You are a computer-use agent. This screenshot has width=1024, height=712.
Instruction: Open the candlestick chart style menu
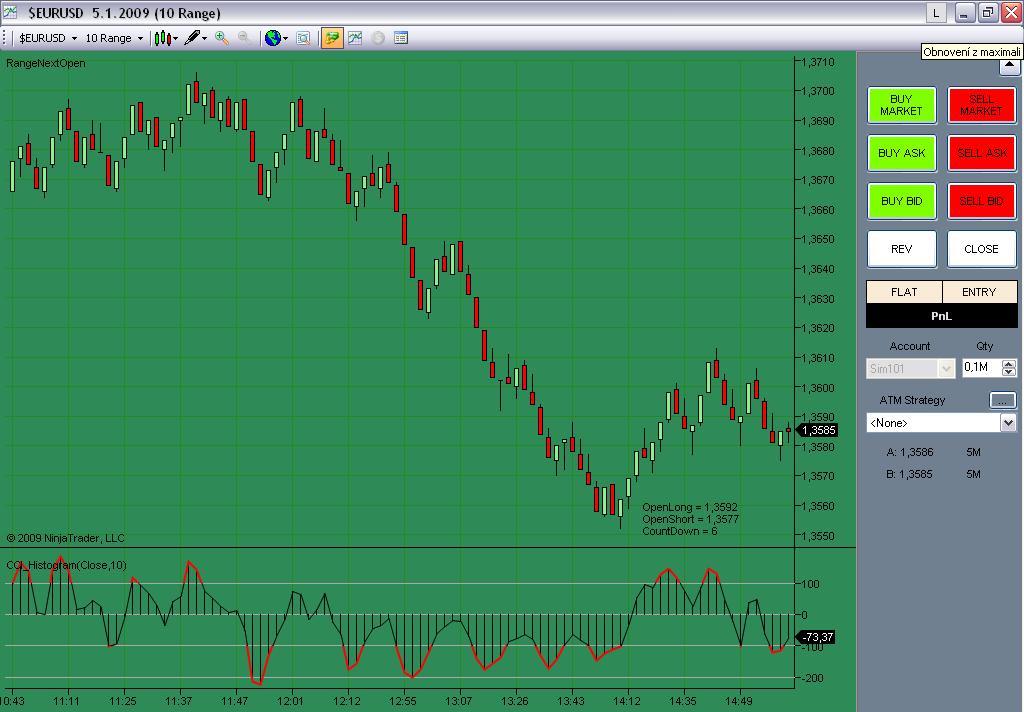coord(165,39)
